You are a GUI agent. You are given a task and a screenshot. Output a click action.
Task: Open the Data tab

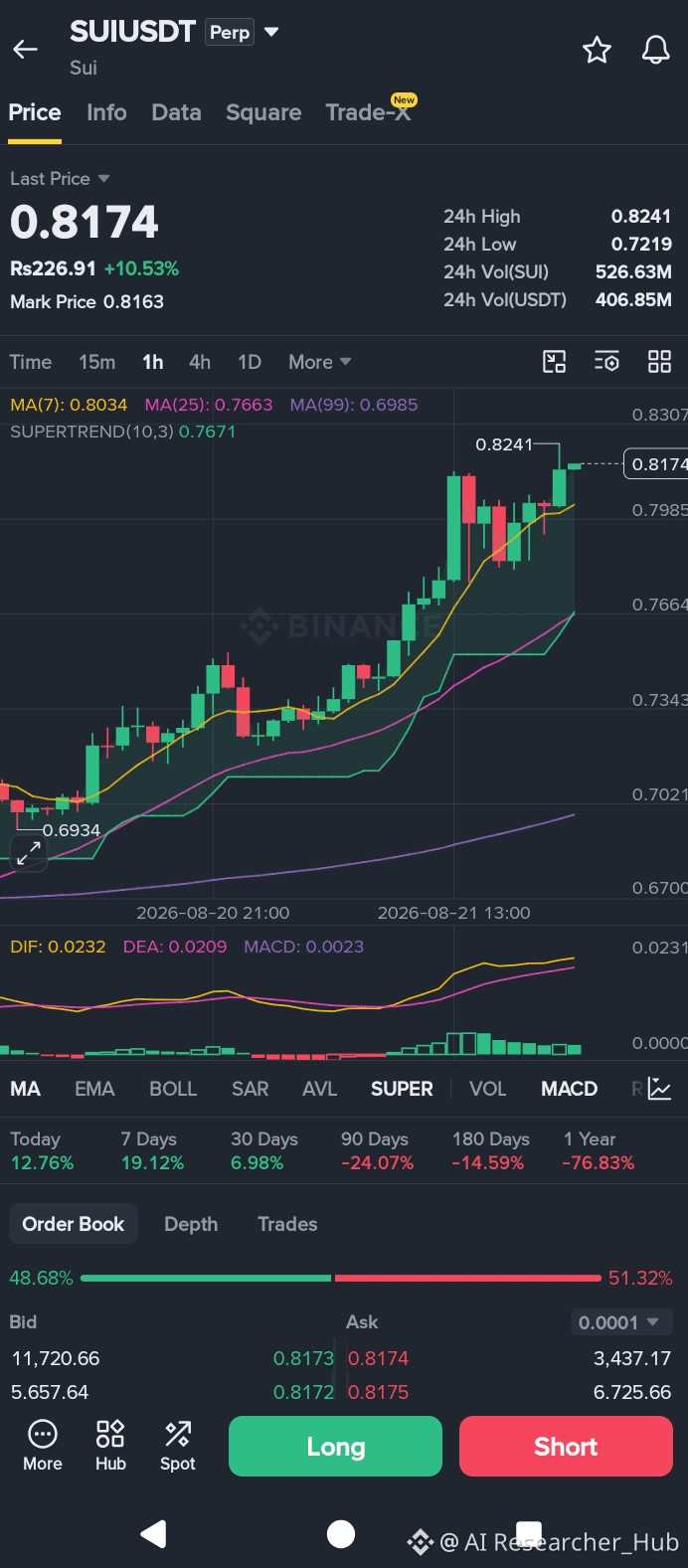point(176,112)
